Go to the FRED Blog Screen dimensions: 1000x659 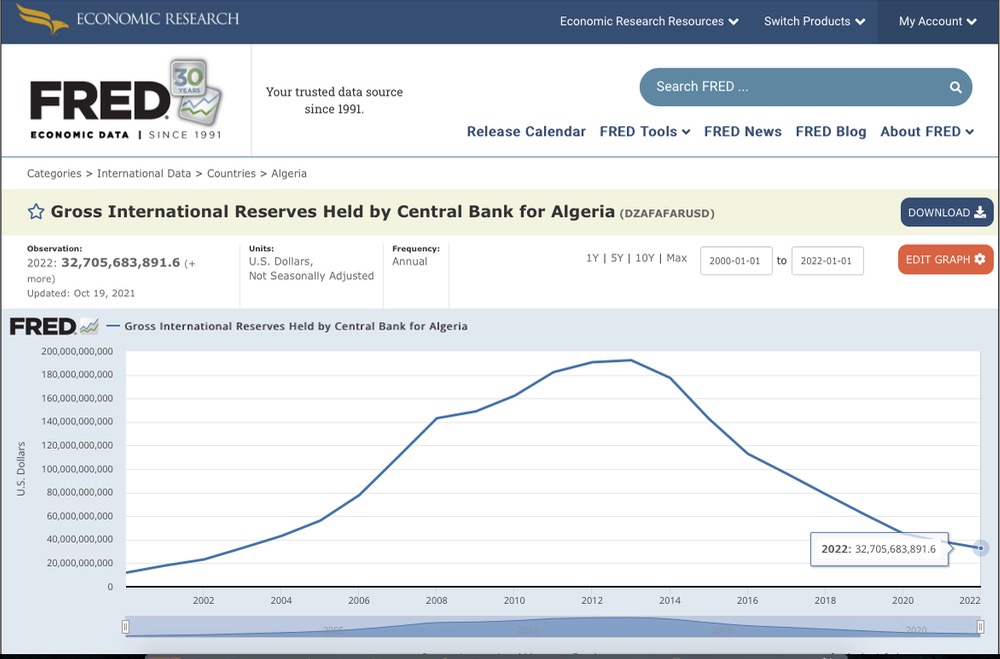pyautogui.click(x=830, y=131)
